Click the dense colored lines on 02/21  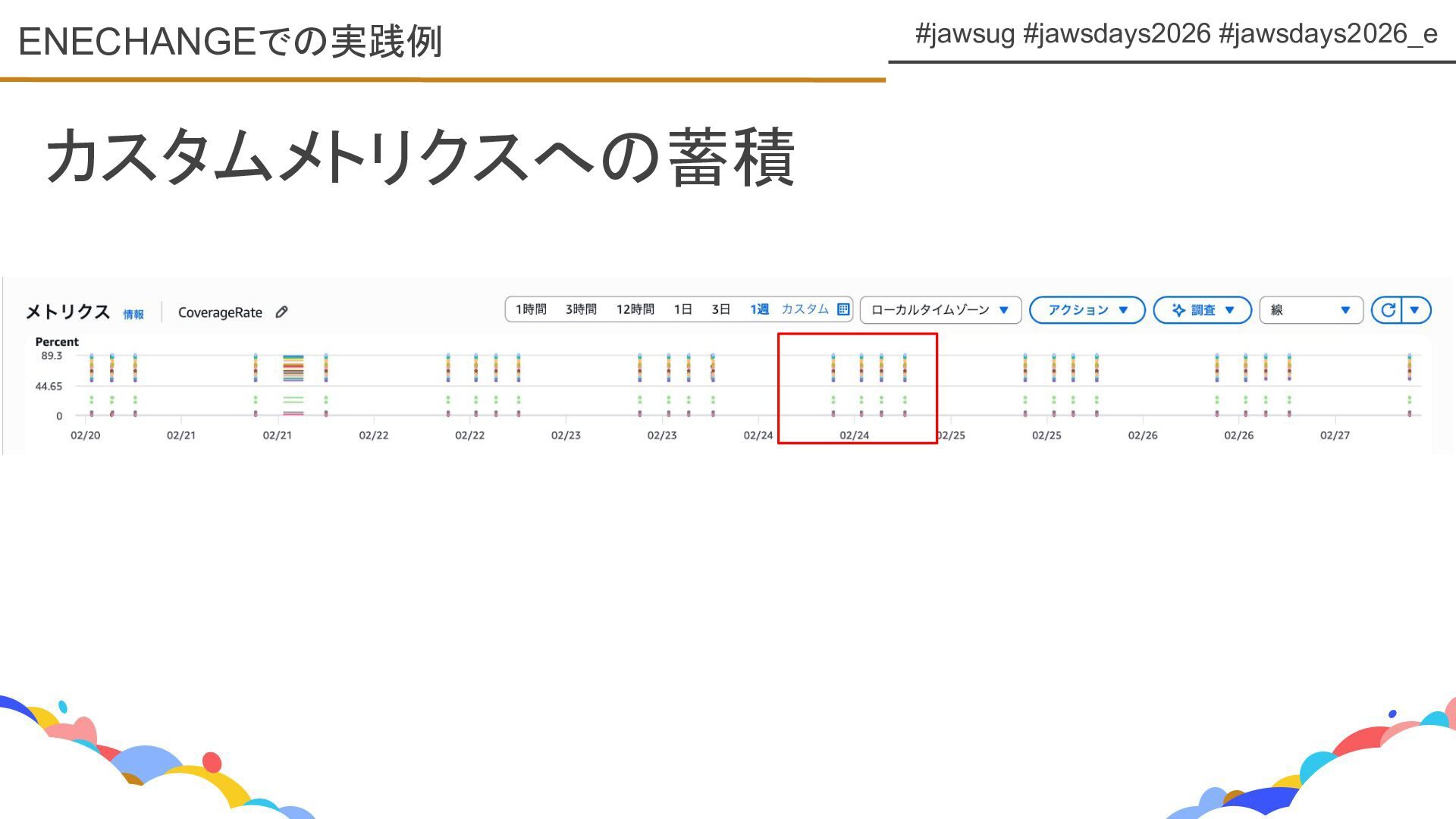coord(293,368)
